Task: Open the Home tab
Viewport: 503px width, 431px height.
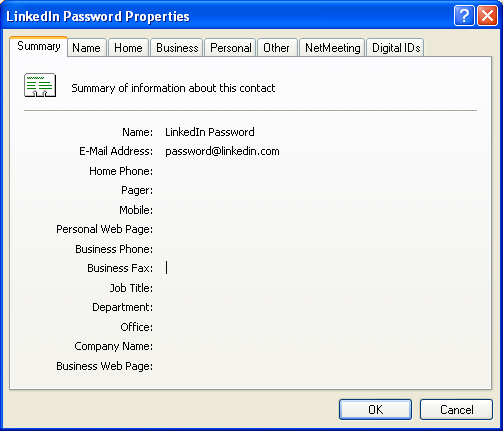Action: pyautogui.click(x=128, y=48)
